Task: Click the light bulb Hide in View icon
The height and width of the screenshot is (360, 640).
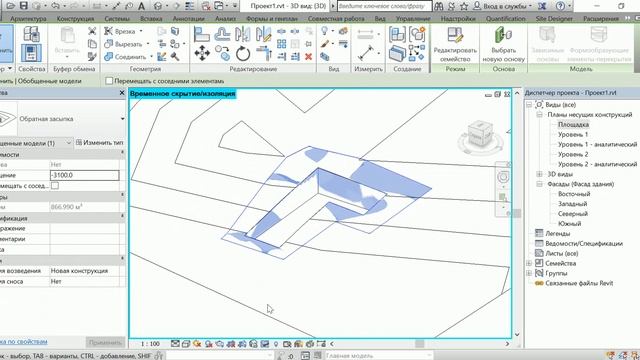Action: coord(325,31)
